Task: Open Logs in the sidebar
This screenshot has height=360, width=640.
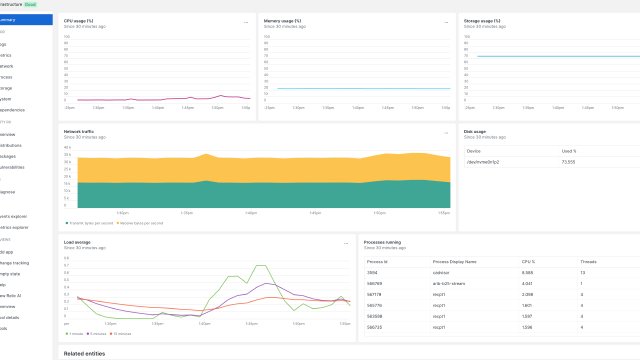Action: [x=3, y=44]
